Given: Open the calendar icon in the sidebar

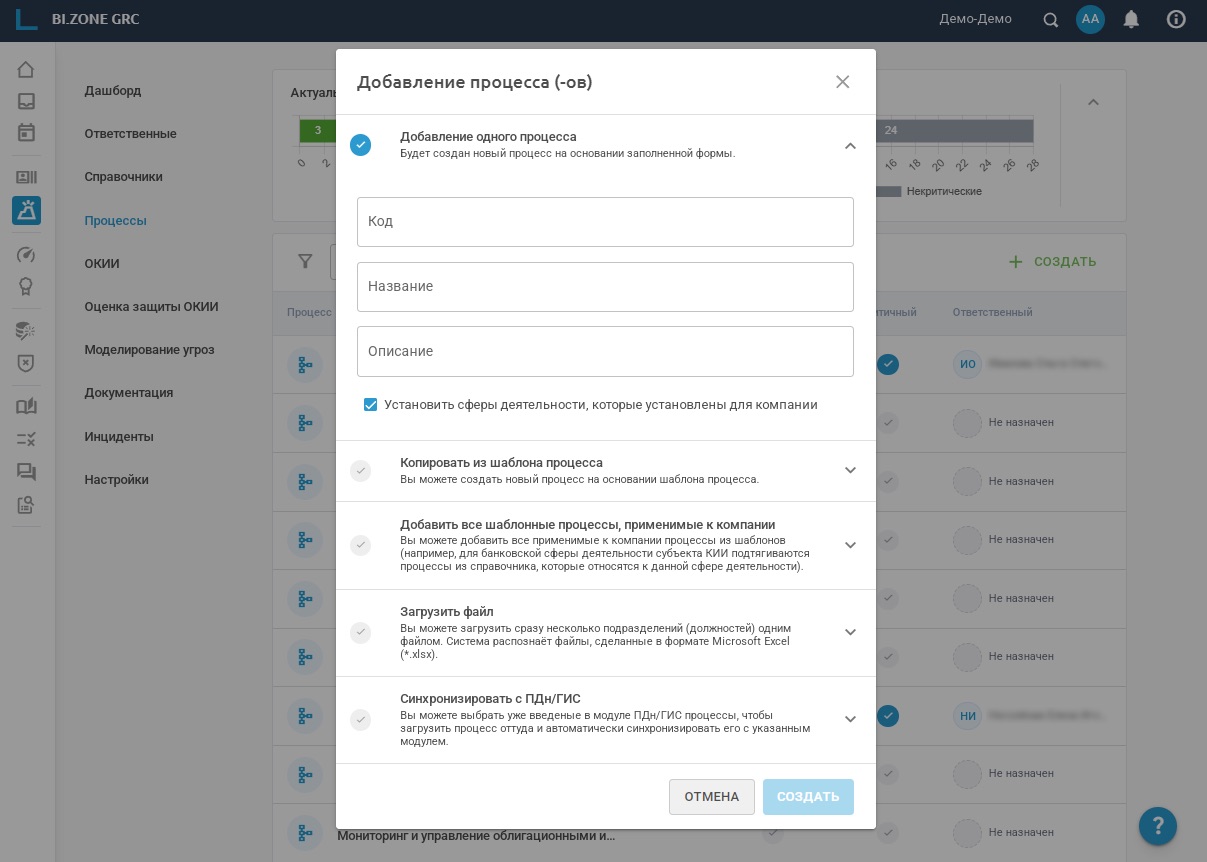Looking at the screenshot, I should (26, 132).
